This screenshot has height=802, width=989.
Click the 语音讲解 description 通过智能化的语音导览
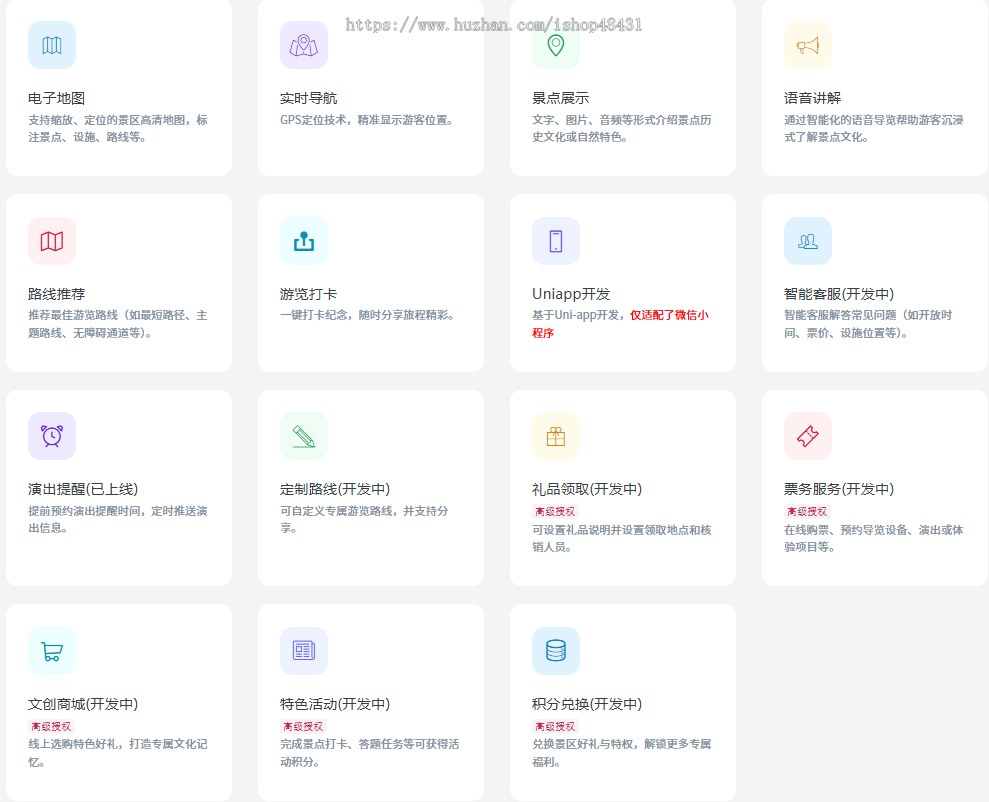[874, 129]
